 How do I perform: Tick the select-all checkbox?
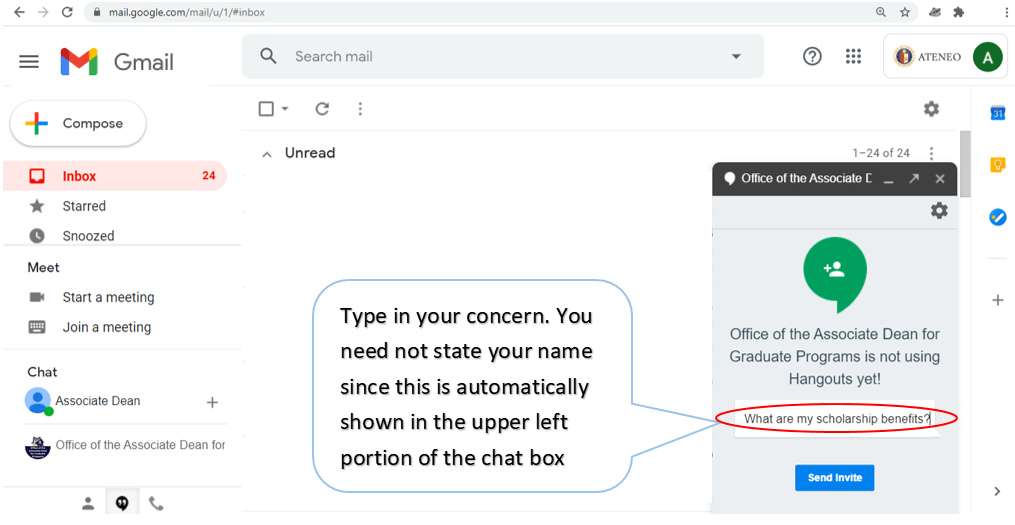tap(266, 109)
